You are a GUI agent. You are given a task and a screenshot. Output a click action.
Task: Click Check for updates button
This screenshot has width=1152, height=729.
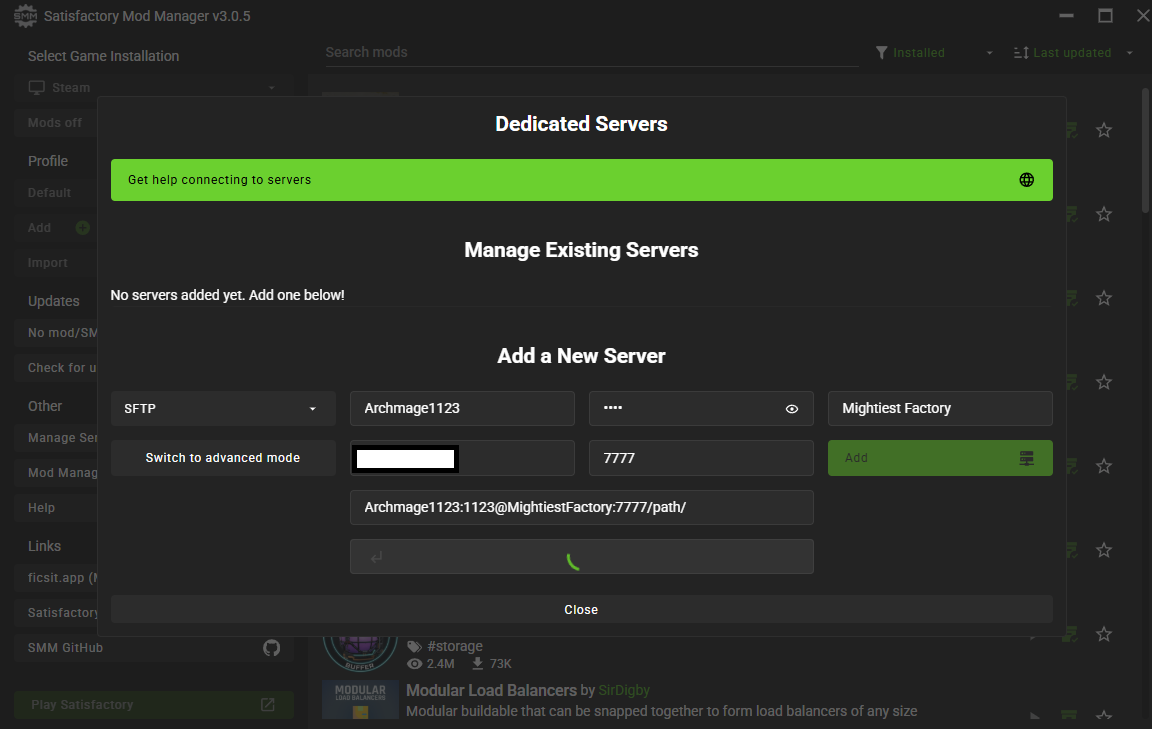[56, 367]
